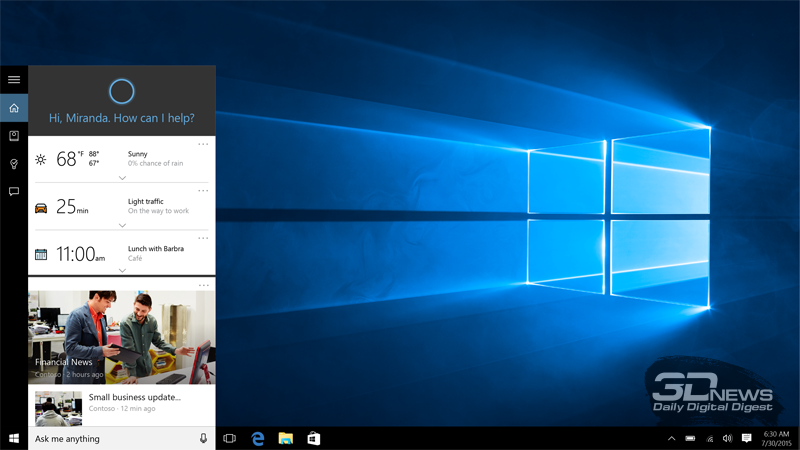The width and height of the screenshot is (800, 450).
Task: Open the Cortana hamburger menu
Action: click(14, 80)
